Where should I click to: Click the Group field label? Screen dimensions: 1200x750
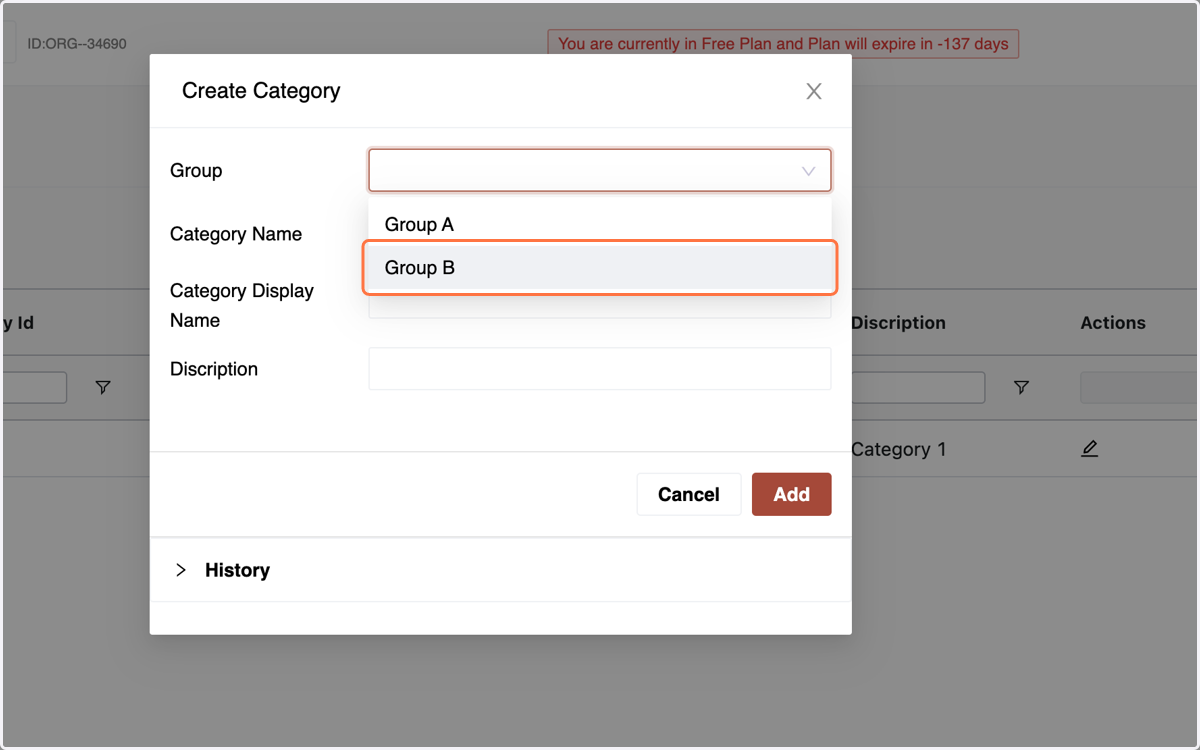coord(196,171)
